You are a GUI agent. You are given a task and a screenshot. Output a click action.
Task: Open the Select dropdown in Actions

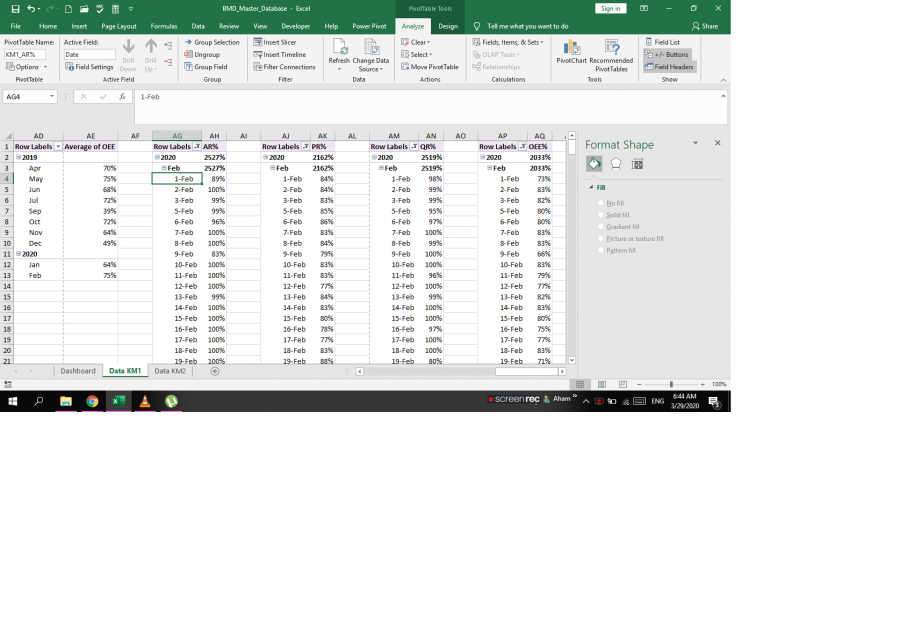pyautogui.click(x=417, y=55)
